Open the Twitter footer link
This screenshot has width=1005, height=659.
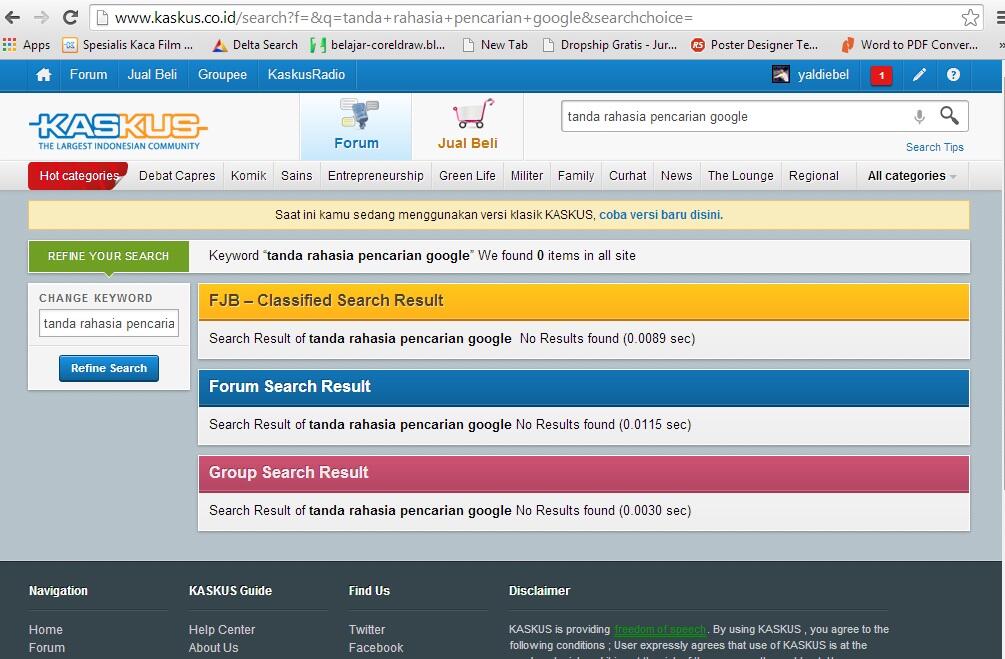[367, 630]
